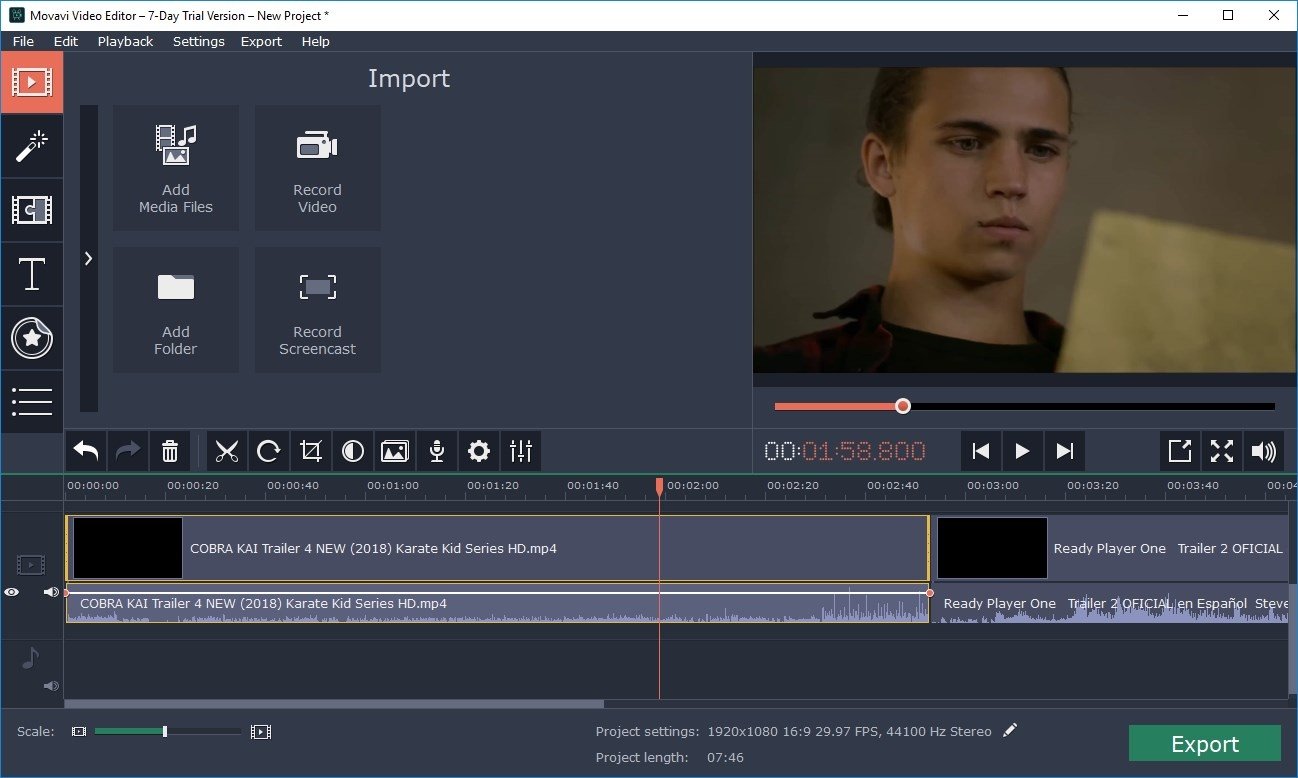
Task: Click the 00:01:00 ruler mark
Action: pos(393,486)
